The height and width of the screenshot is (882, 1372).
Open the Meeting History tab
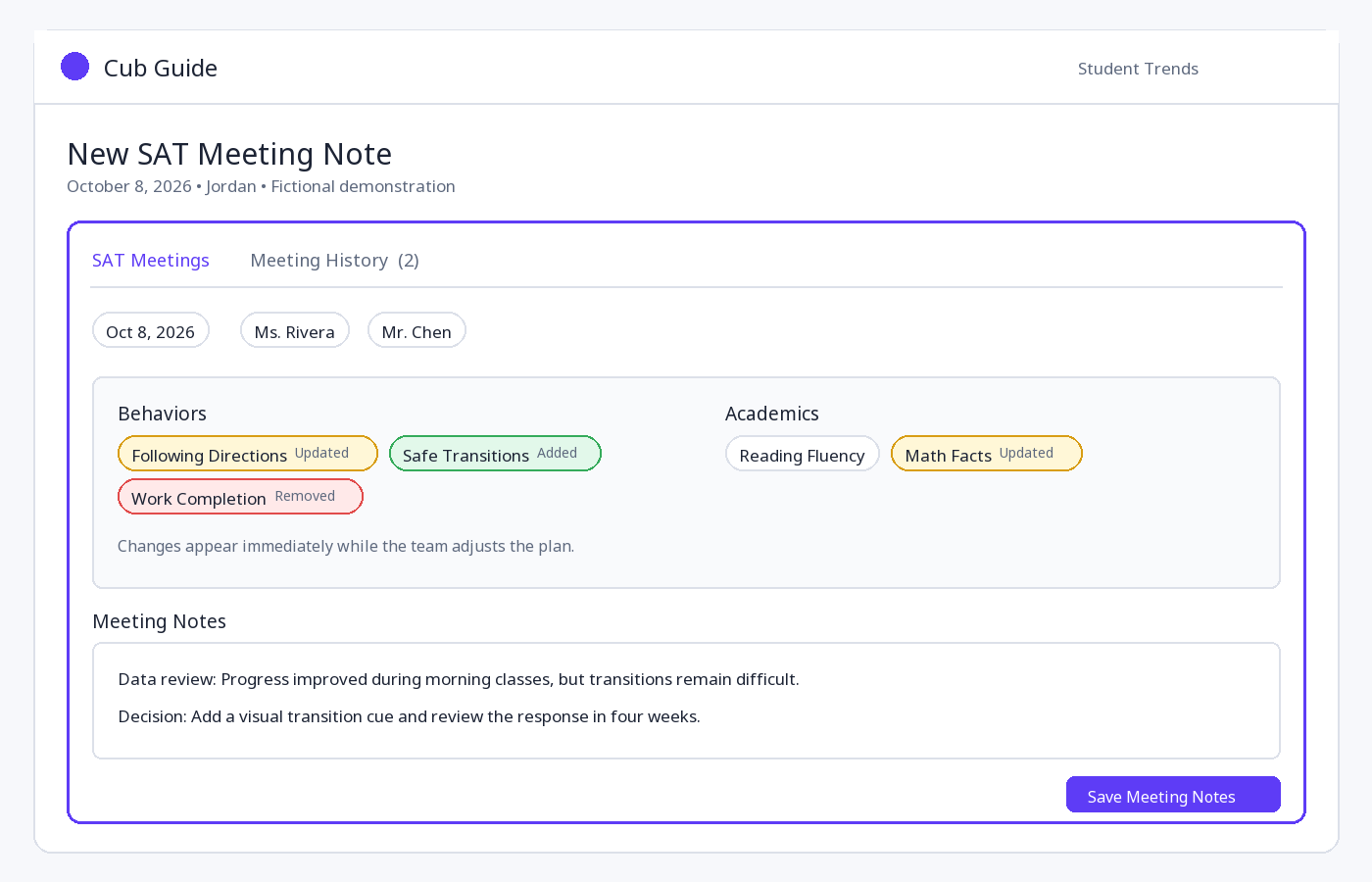coord(334,261)
